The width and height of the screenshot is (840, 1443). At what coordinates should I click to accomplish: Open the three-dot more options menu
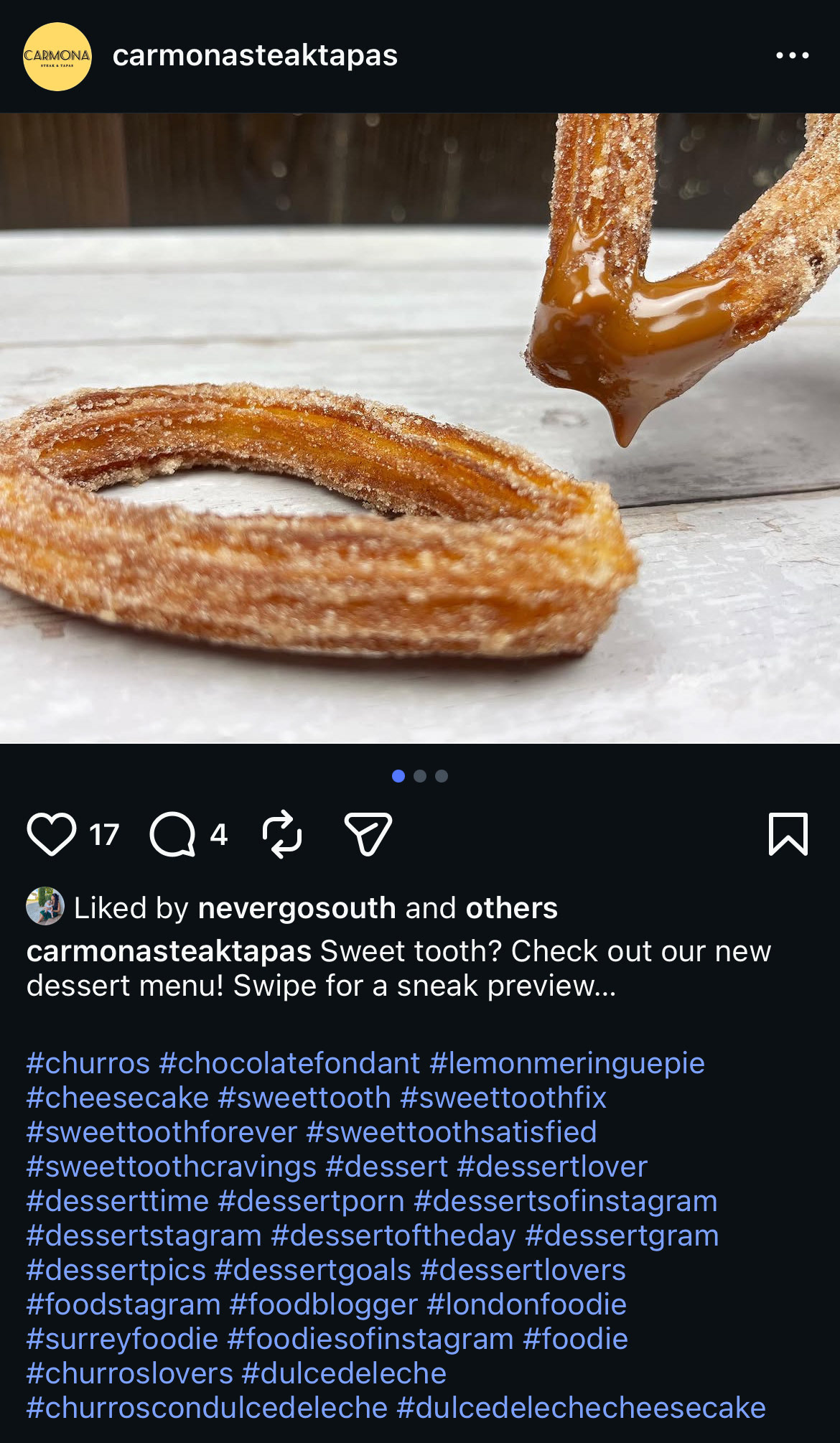pyautogui.click(x=793, y=55)
